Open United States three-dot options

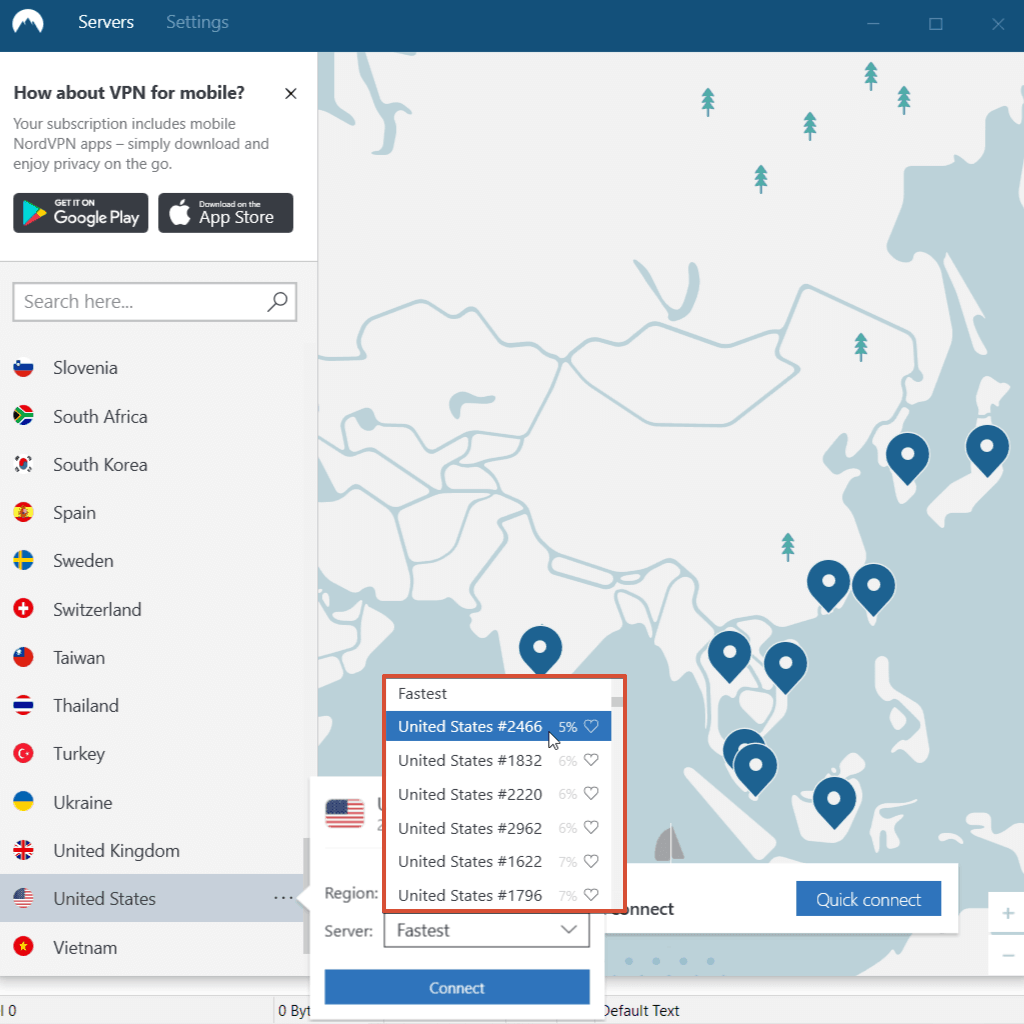(x=283, y=899)
